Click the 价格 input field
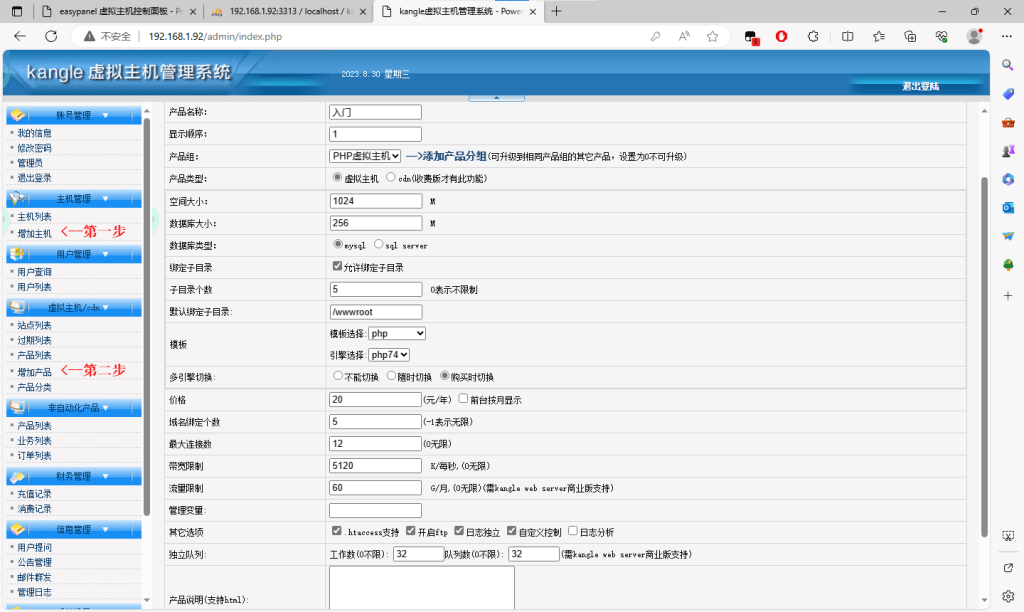This screenshot has width=1024, height=612. pyautogui.click(x=374, y=399)
